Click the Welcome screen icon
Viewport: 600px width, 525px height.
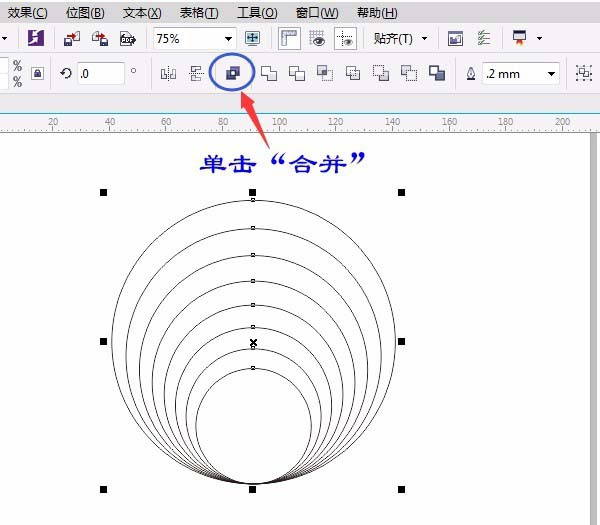(455, 39)
